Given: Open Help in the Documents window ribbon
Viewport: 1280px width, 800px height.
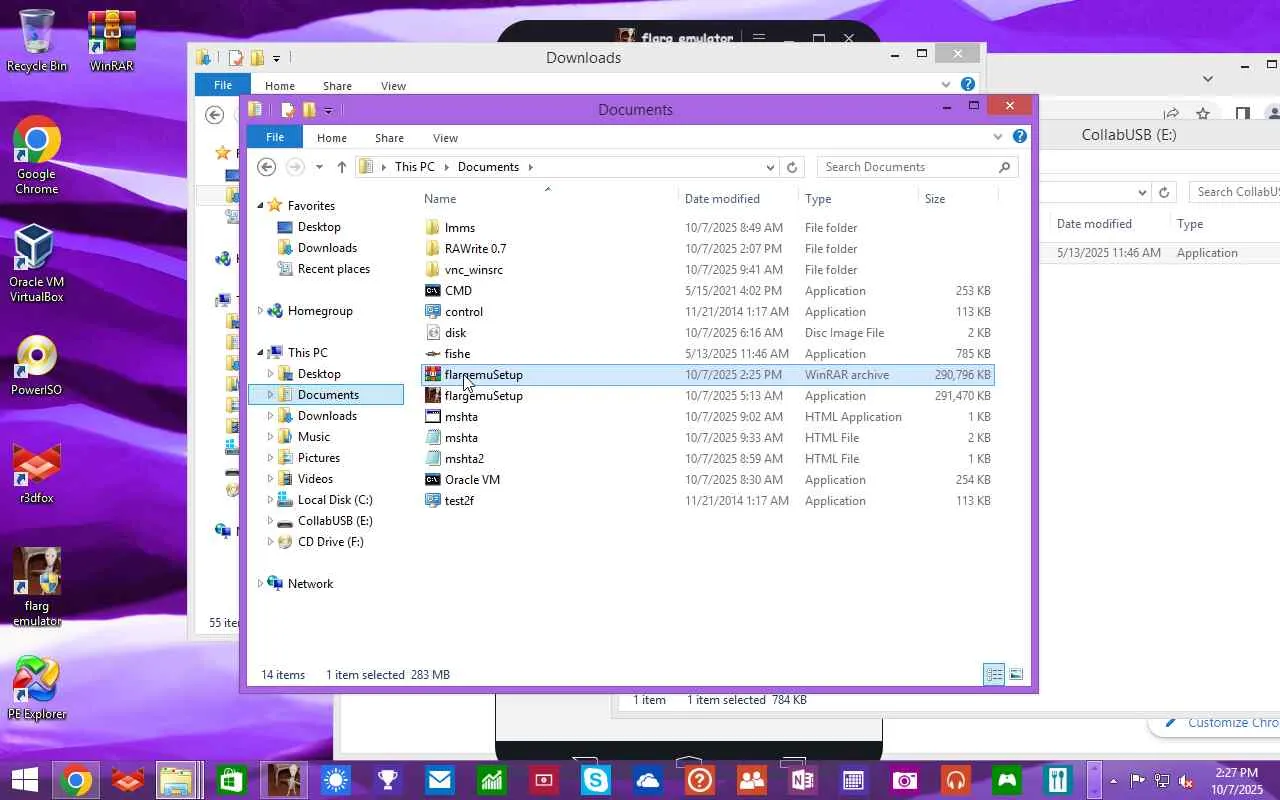Looking at the screenshot, I should coord(1019,137).
